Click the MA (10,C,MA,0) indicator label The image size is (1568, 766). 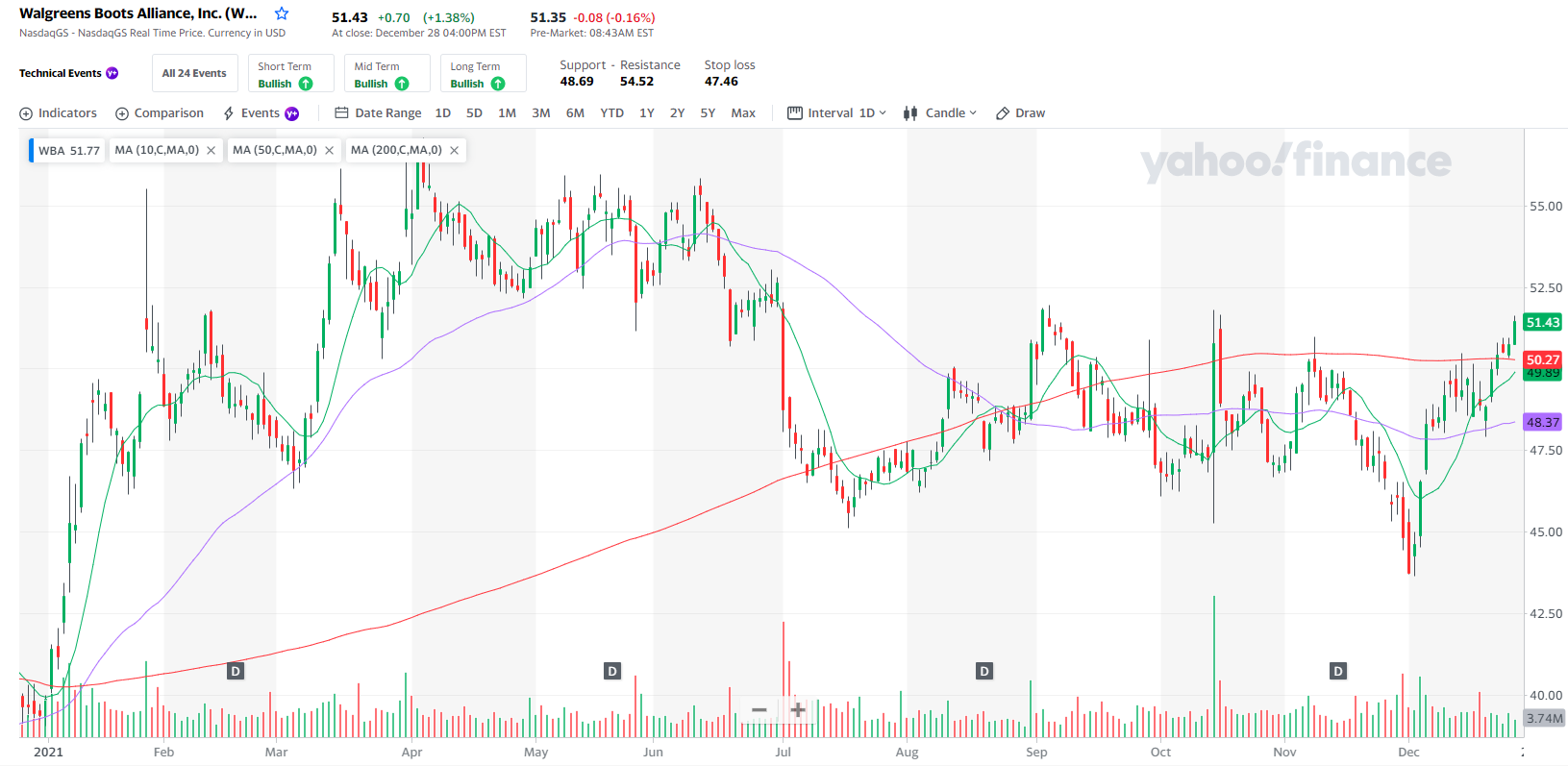(157, 150)
